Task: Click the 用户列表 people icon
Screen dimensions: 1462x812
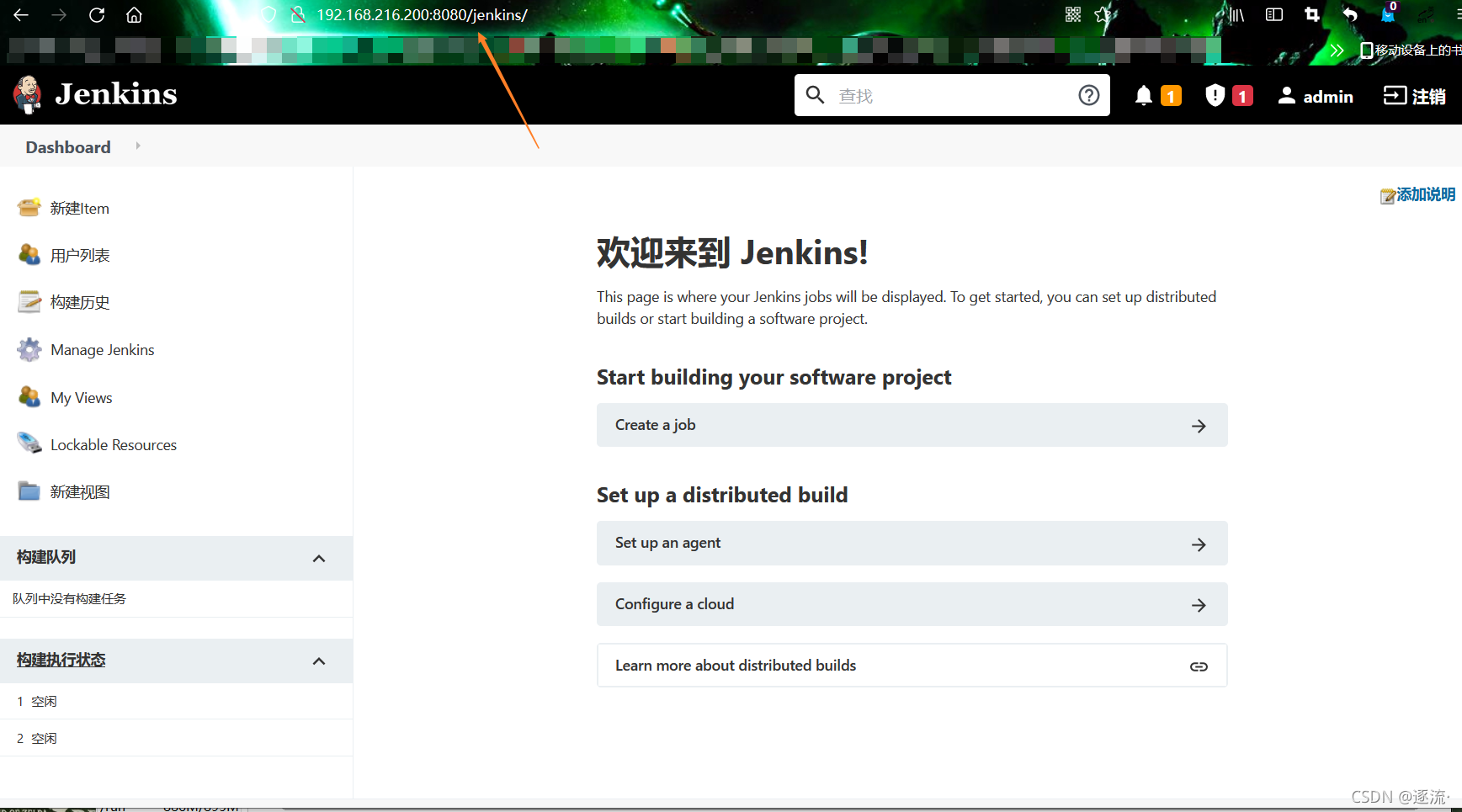Action: pos(29,255)
